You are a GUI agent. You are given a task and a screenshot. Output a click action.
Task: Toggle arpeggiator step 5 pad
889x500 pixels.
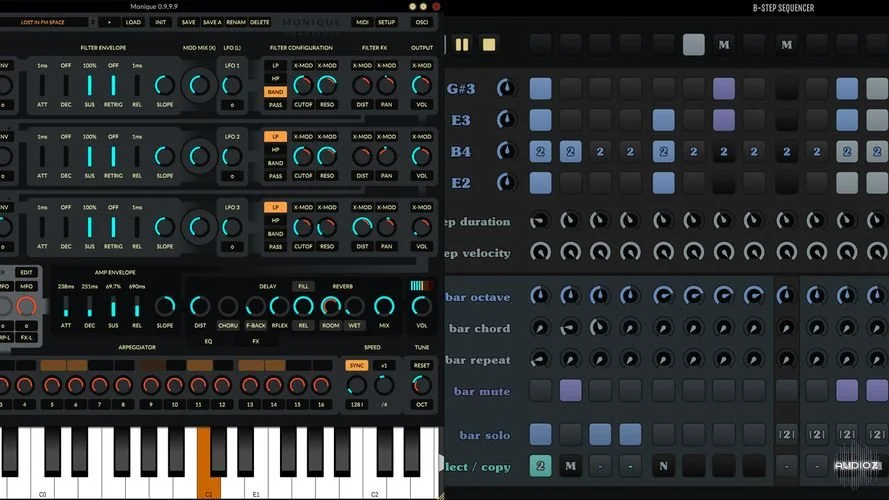tap(52, 365)
